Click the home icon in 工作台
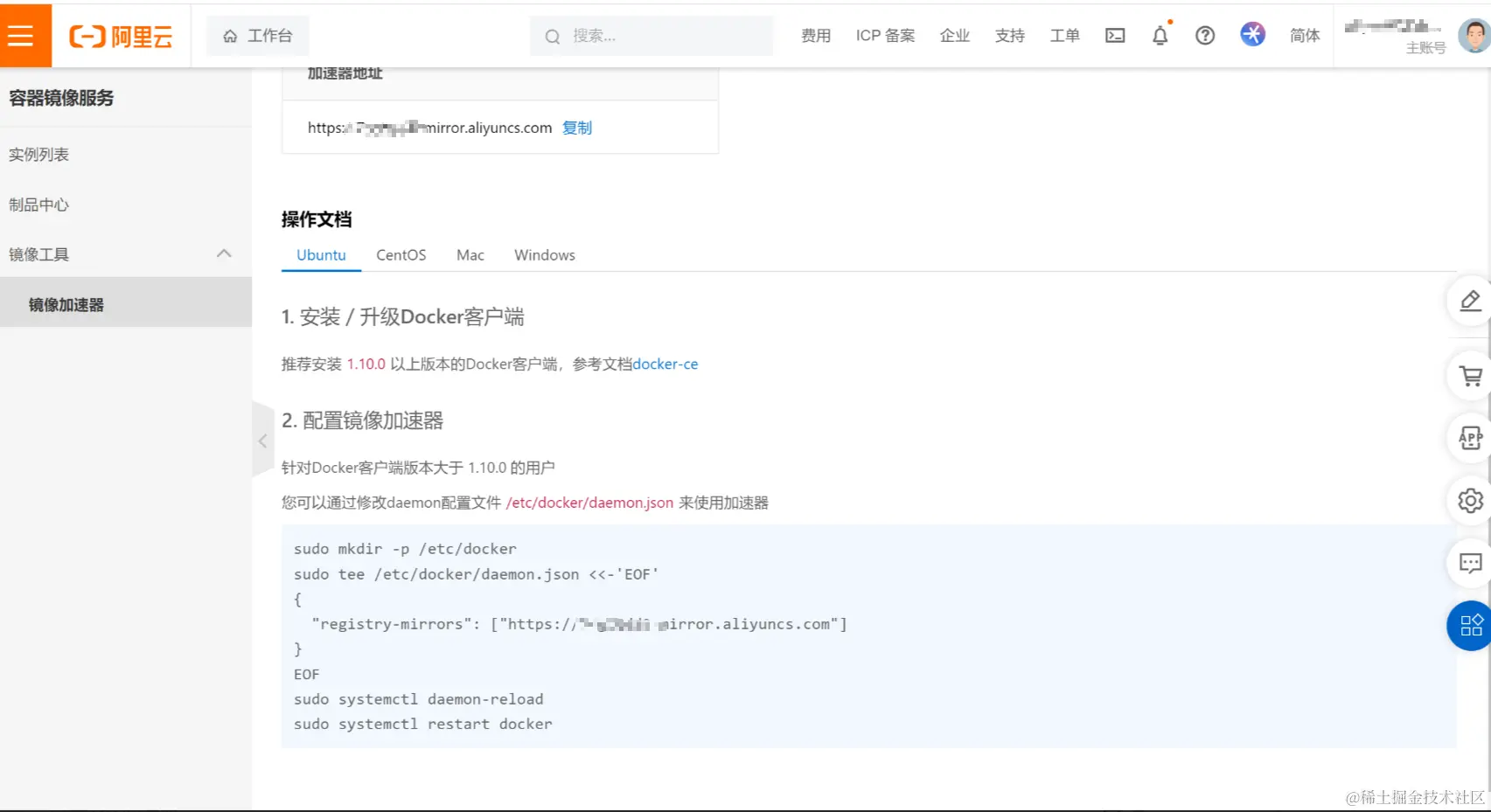The height and width of the screenshot is (812, 1491). click(230, 36)
